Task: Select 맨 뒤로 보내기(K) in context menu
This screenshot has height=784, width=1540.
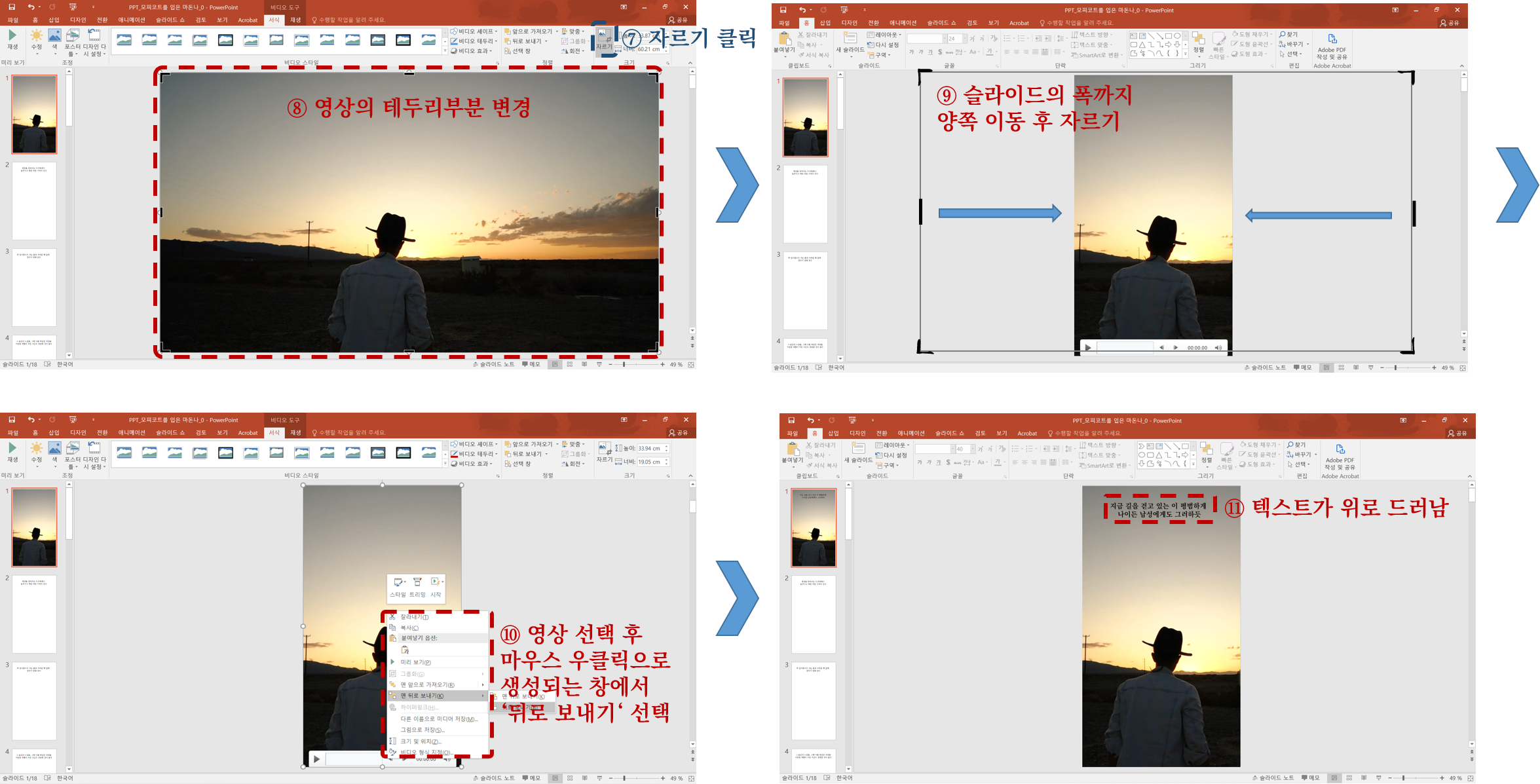Action: pyautogui.click(x=436, y=696)
